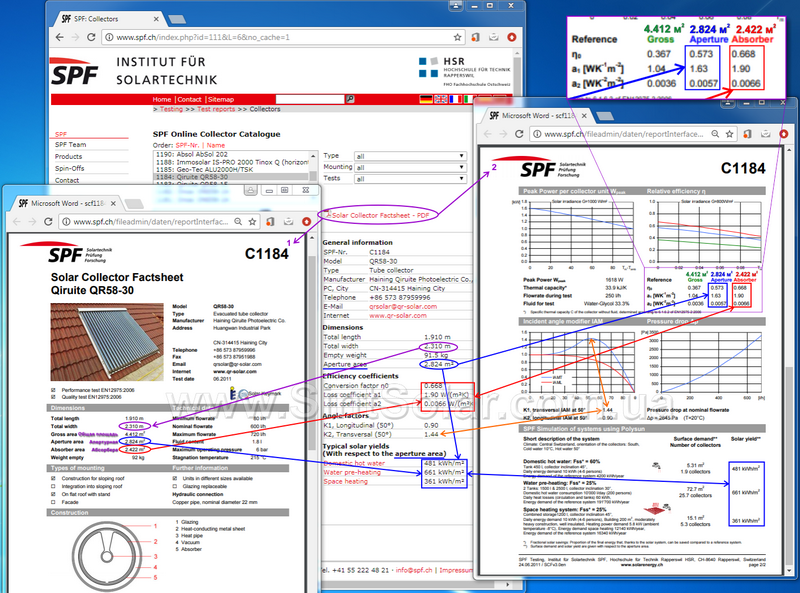Click the magnifier search button on red bar
The height and width of the screenshot is (593, 800).
pyautogui.click(x=350, y=99)
